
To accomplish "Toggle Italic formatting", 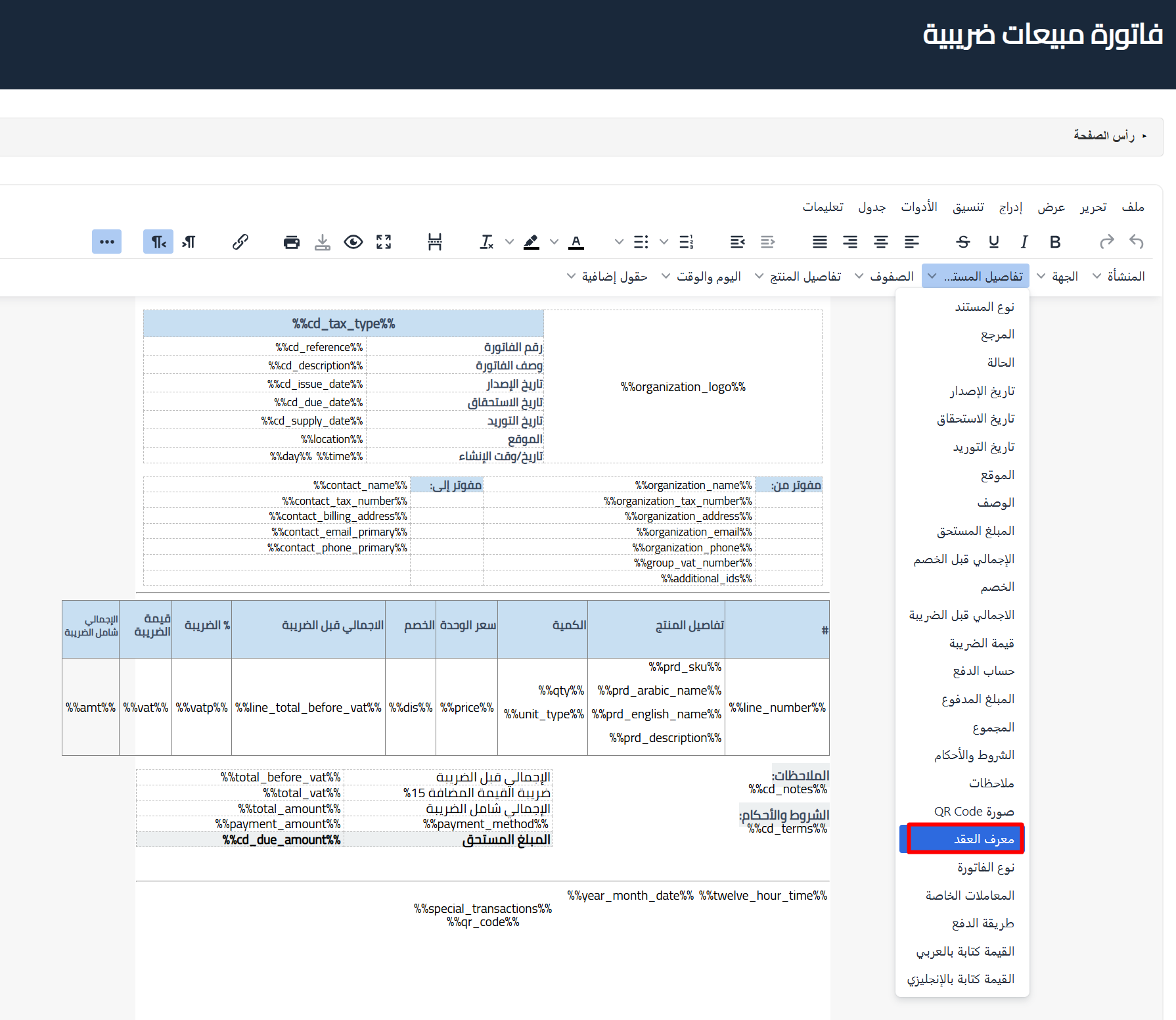I will [1024, 242].
